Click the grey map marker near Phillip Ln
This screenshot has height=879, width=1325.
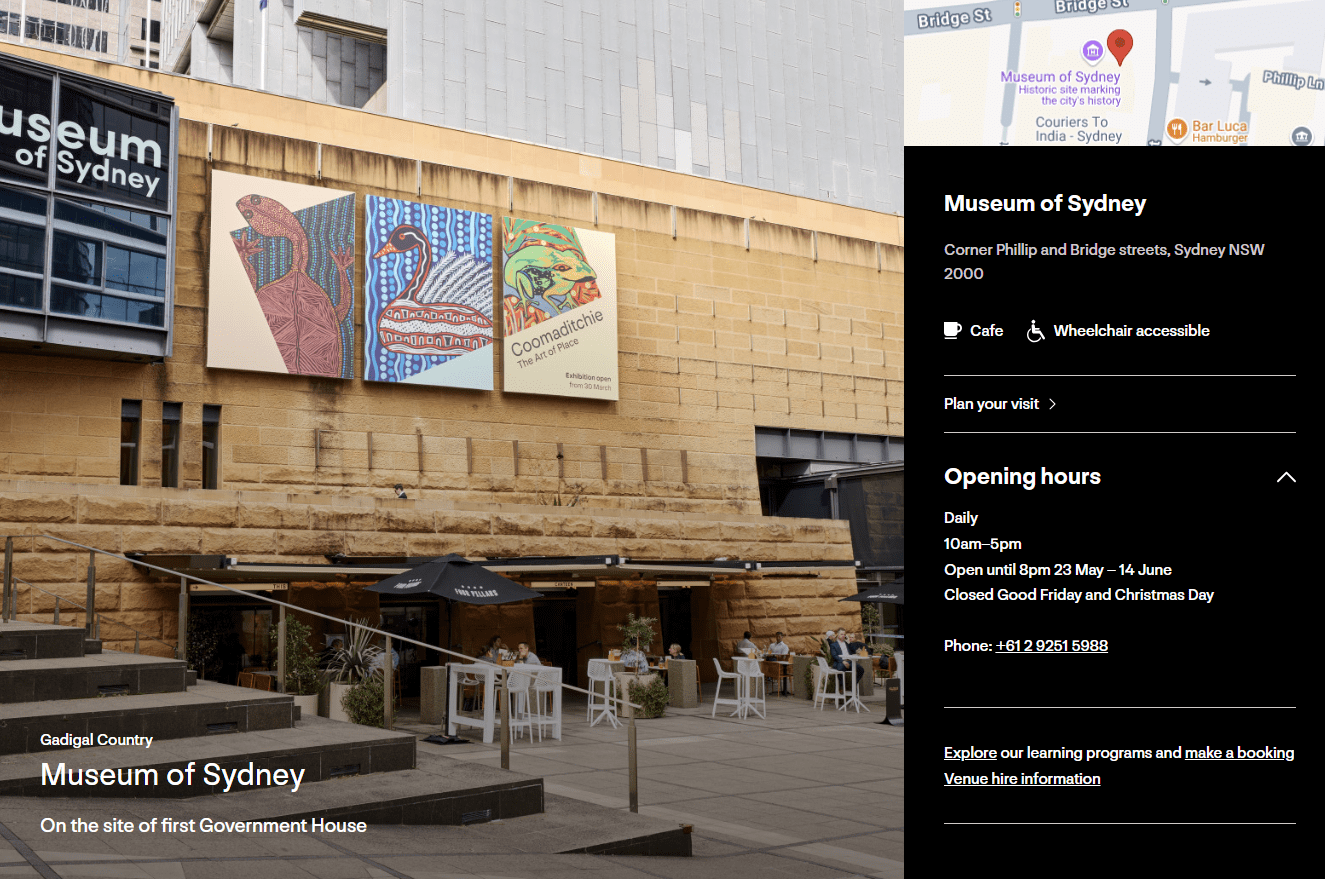[1301, 135]
